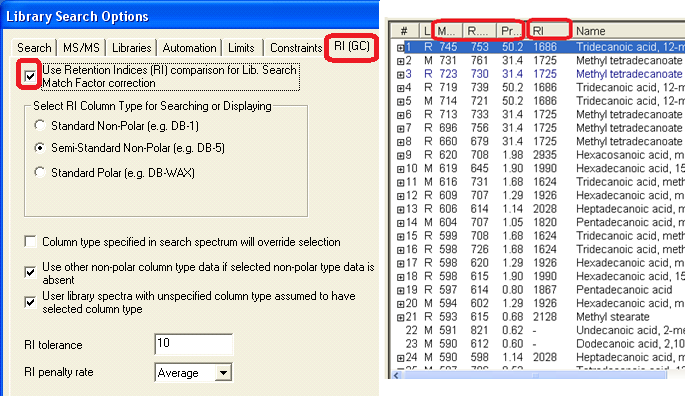Toggle use other non-polar column type data
Screen dimensions: 691x396
pyautogui.click(x=30, y=272)
